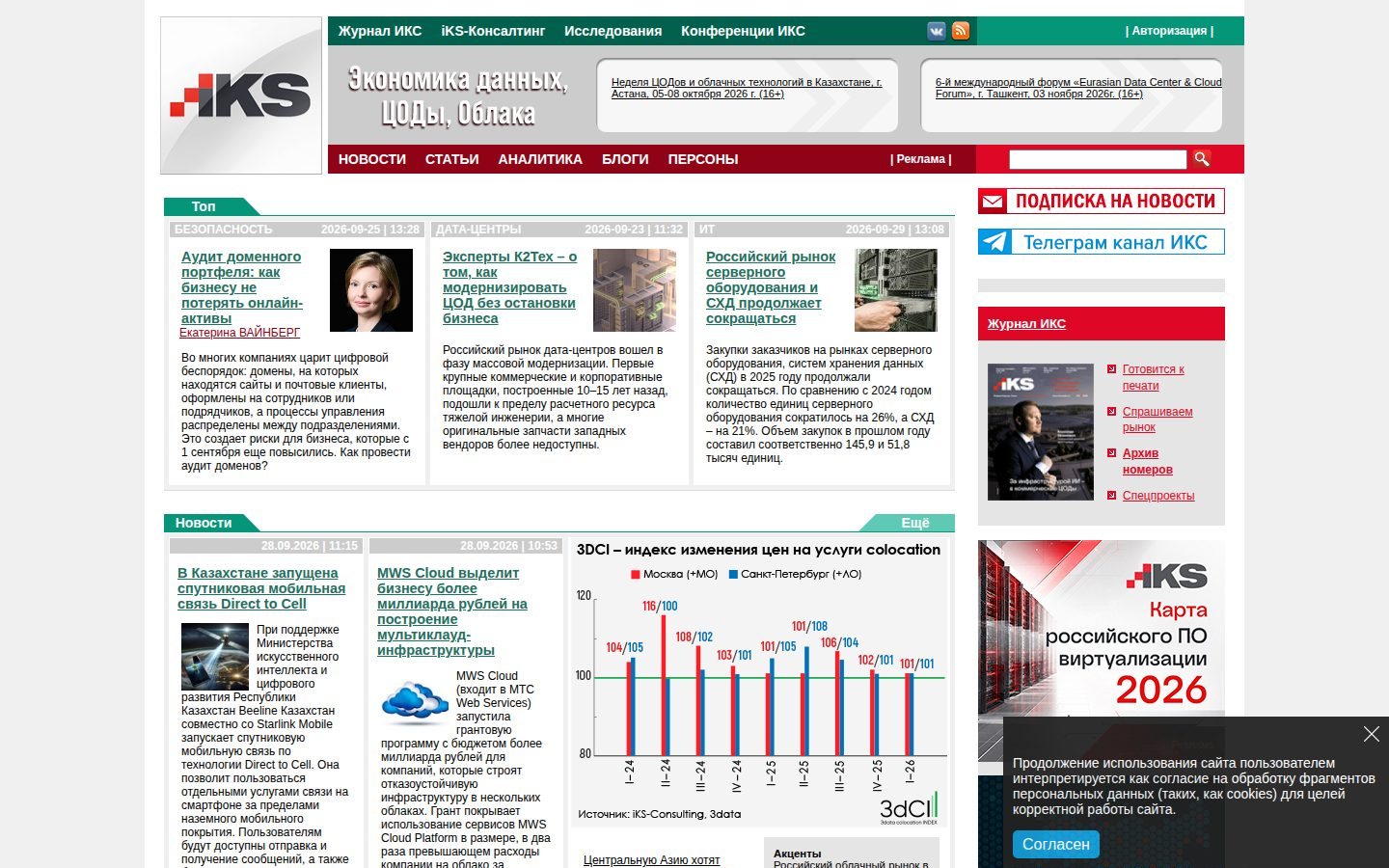The width and height of the screenshot is (1389, 868).
Task: Click the blue cloud image thumbnail
Action: 415,703
